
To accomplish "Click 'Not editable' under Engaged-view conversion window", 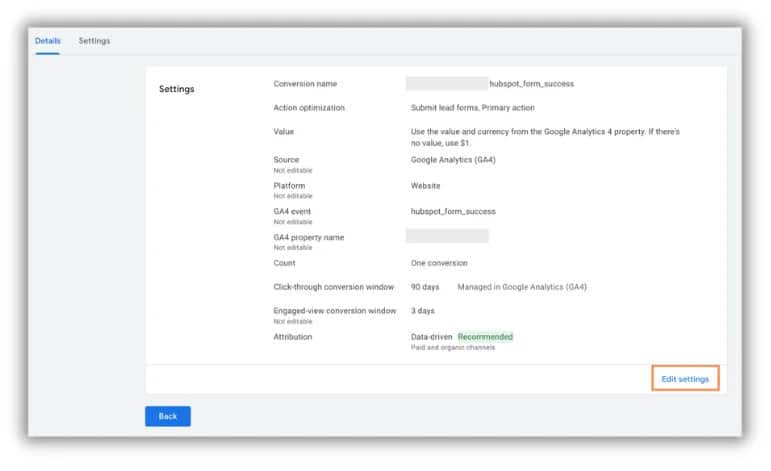I will point(293,322).
